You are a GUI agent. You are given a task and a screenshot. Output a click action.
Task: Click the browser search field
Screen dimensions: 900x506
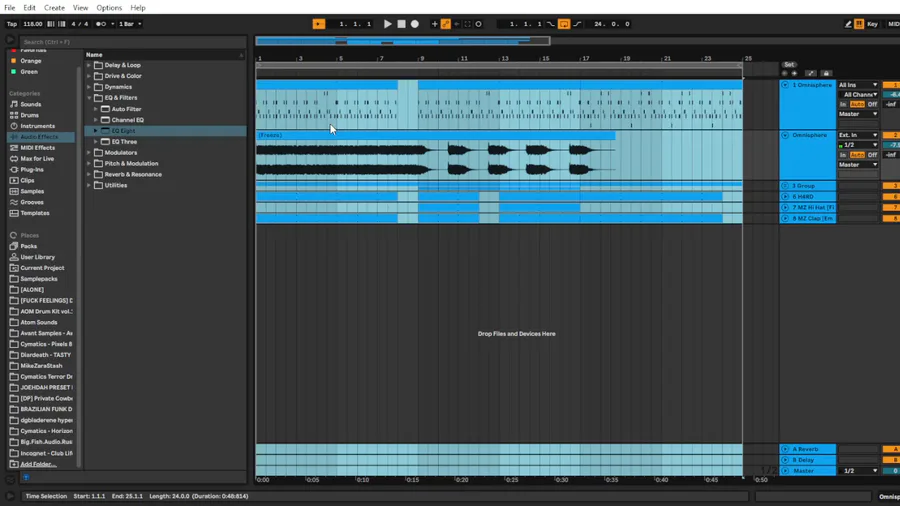click(133, 42)
